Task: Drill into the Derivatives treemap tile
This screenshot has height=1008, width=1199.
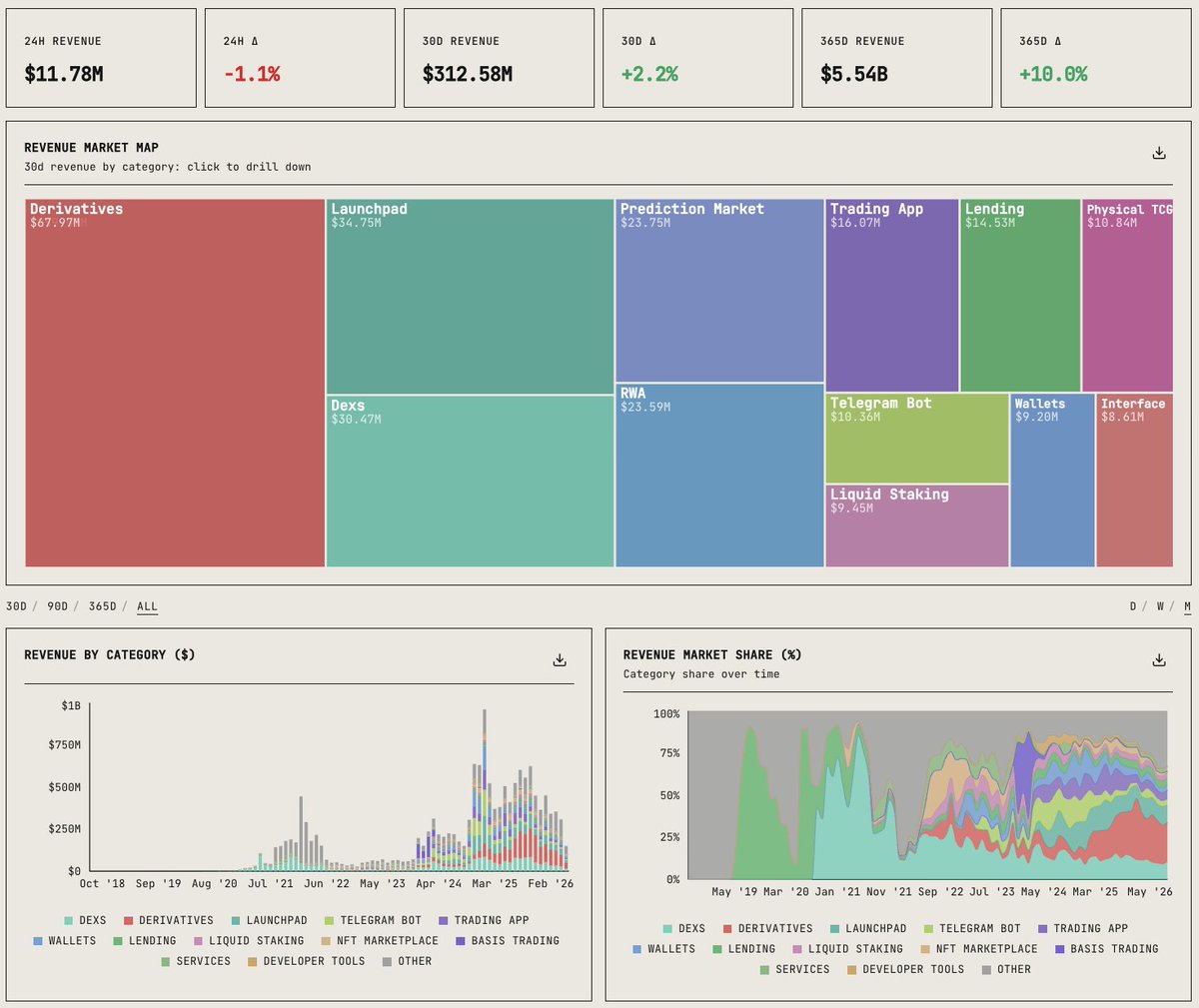Action: pyautogui.click(x=175, y=383)
